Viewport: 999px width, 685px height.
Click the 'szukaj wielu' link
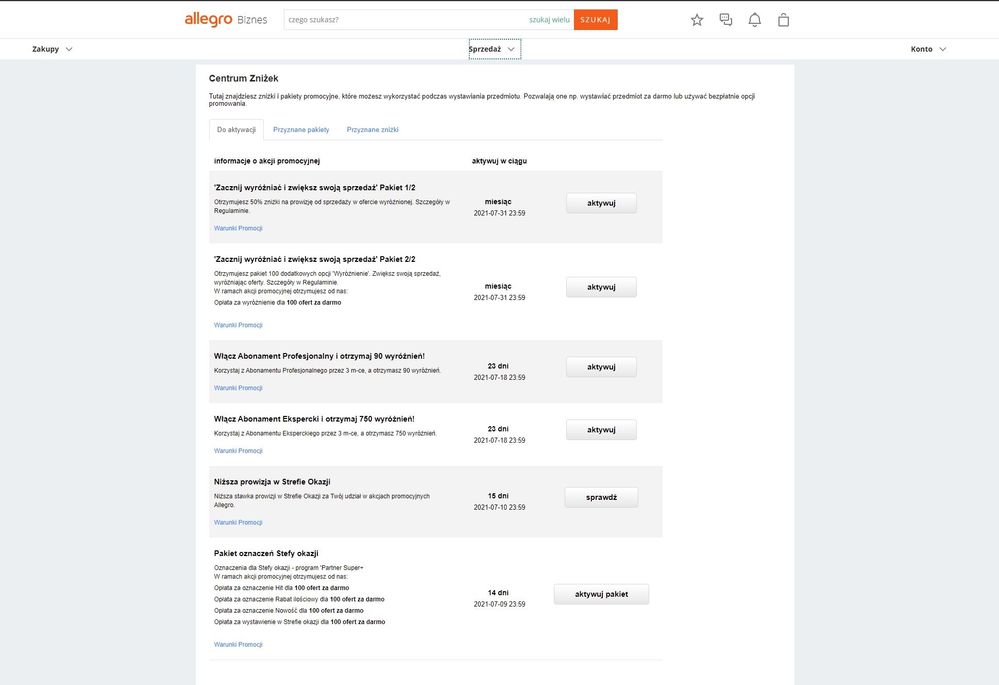pos(549,20)
